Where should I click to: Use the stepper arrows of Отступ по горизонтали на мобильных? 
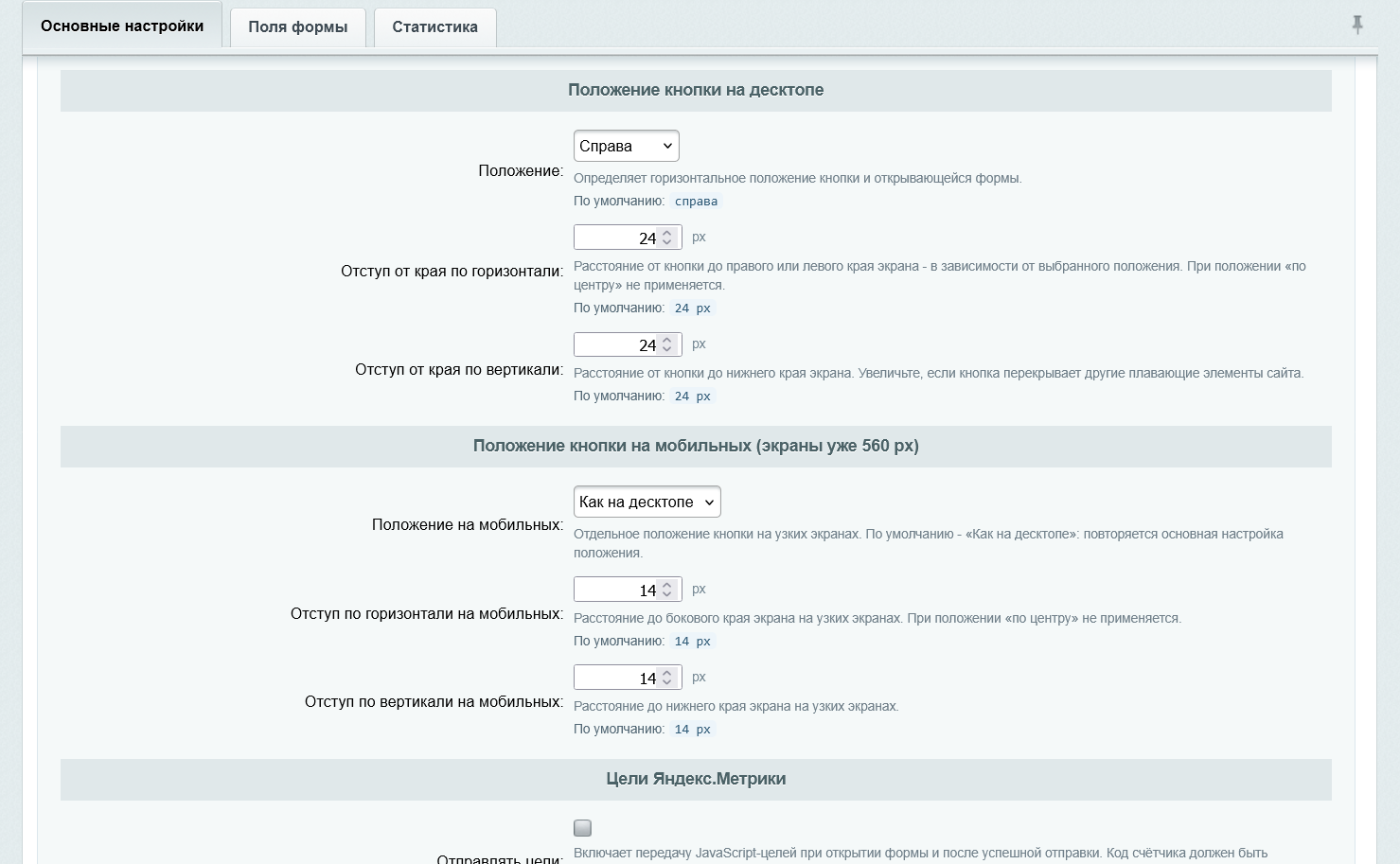click(667, 590)
